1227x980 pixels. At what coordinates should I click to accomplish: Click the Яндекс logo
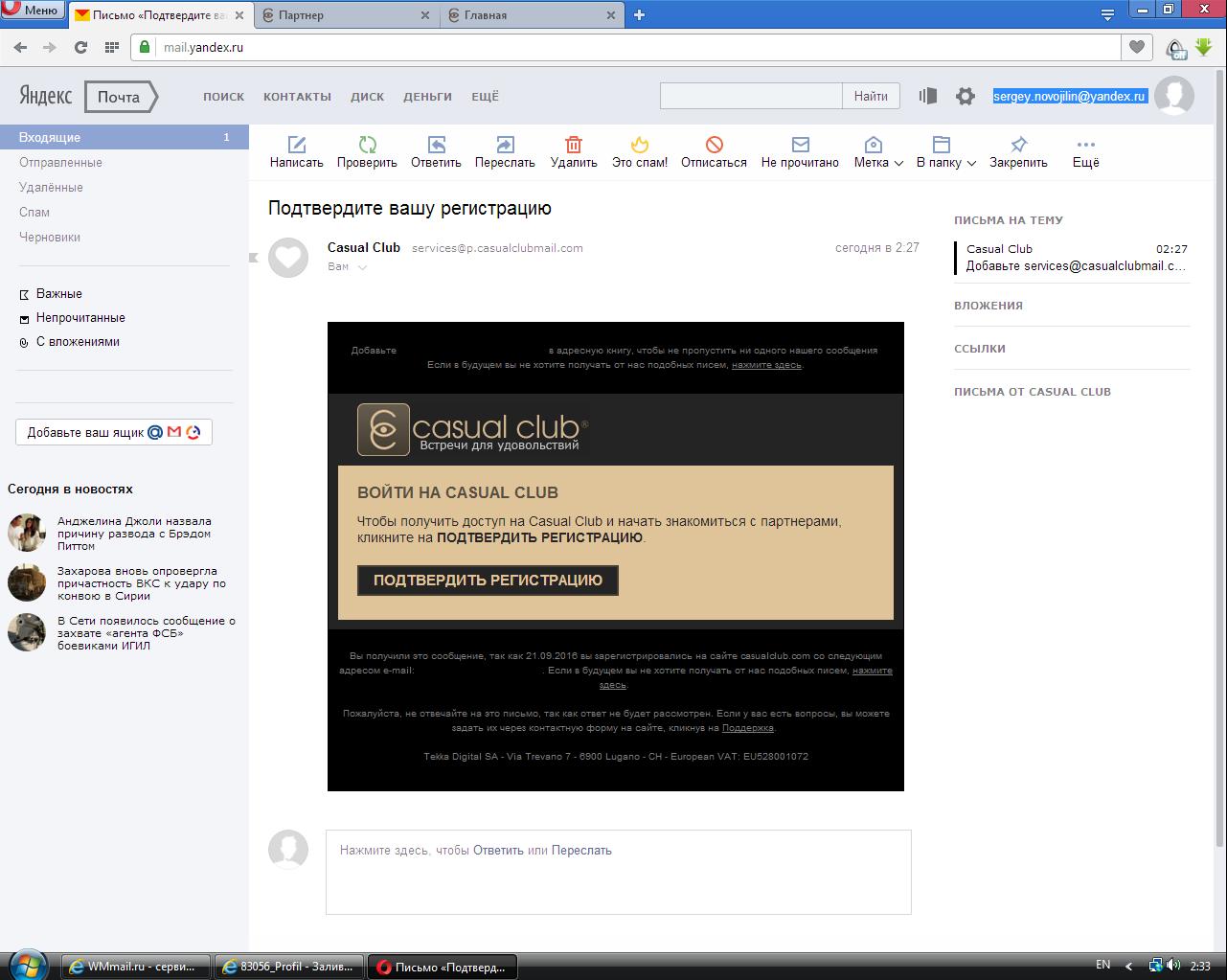(x=45, y=97)
